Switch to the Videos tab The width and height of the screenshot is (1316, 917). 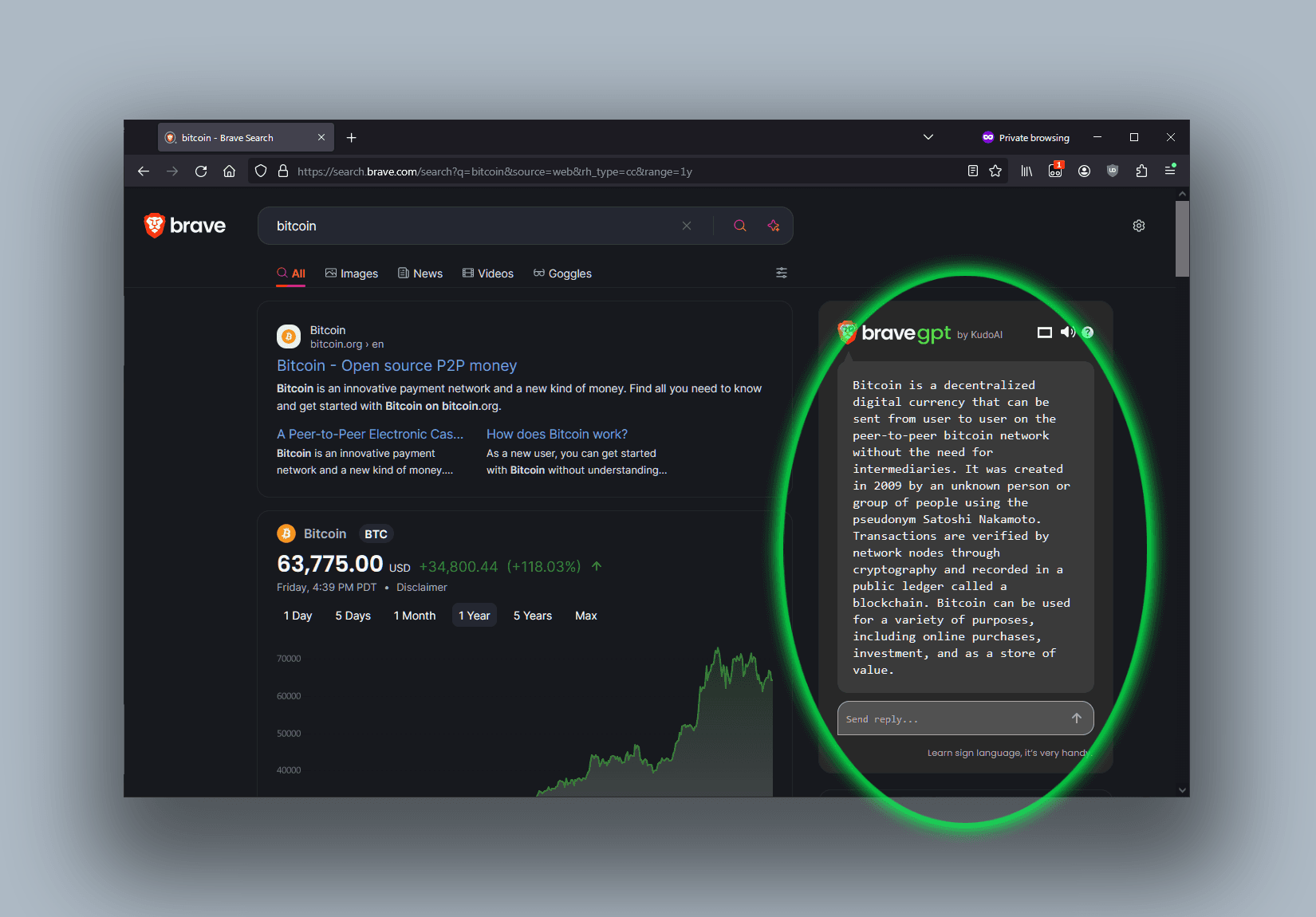[x=488, y=274]
